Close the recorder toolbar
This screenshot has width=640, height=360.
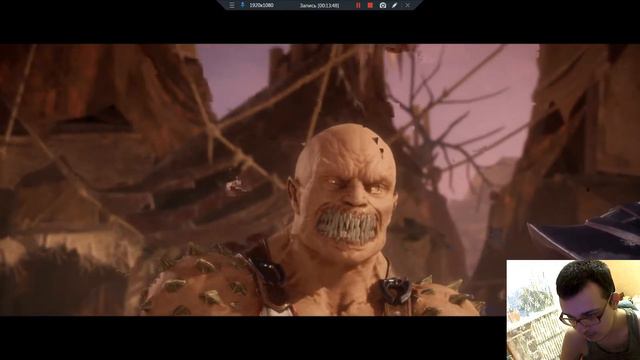[407, 5]
